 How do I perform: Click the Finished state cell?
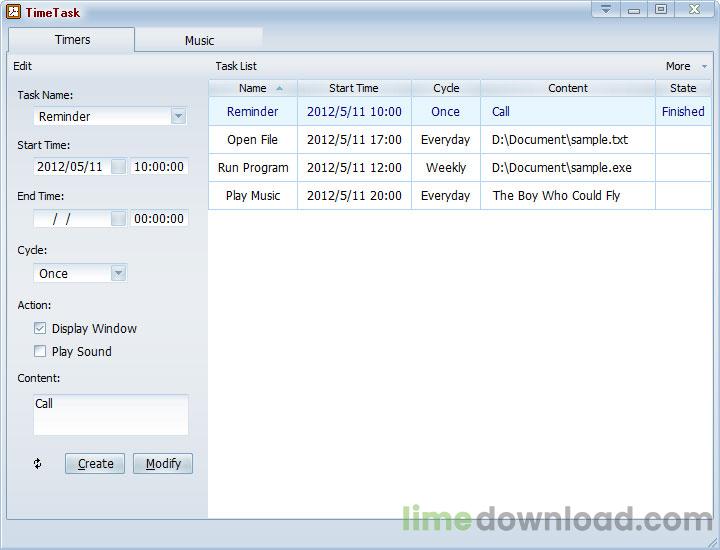pos(683,112)
